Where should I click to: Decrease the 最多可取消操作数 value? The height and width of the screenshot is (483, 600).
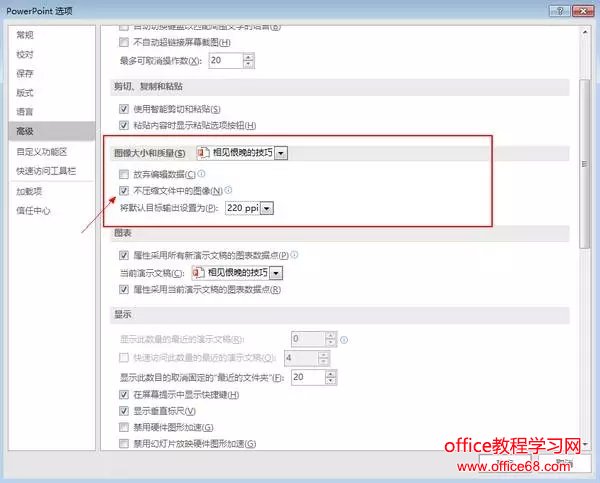pos(248,64)
